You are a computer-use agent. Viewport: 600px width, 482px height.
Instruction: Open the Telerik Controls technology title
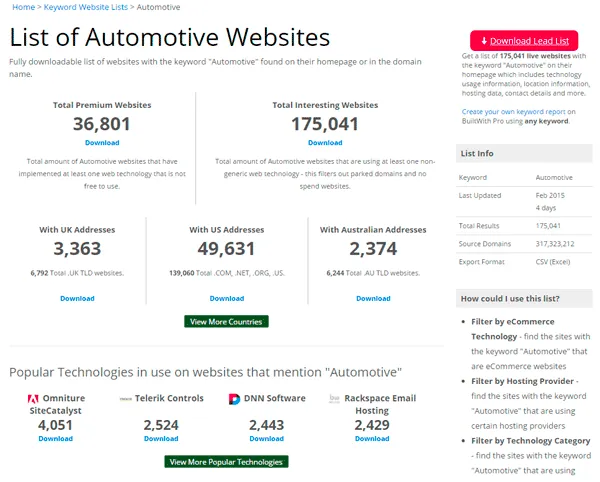169,398
